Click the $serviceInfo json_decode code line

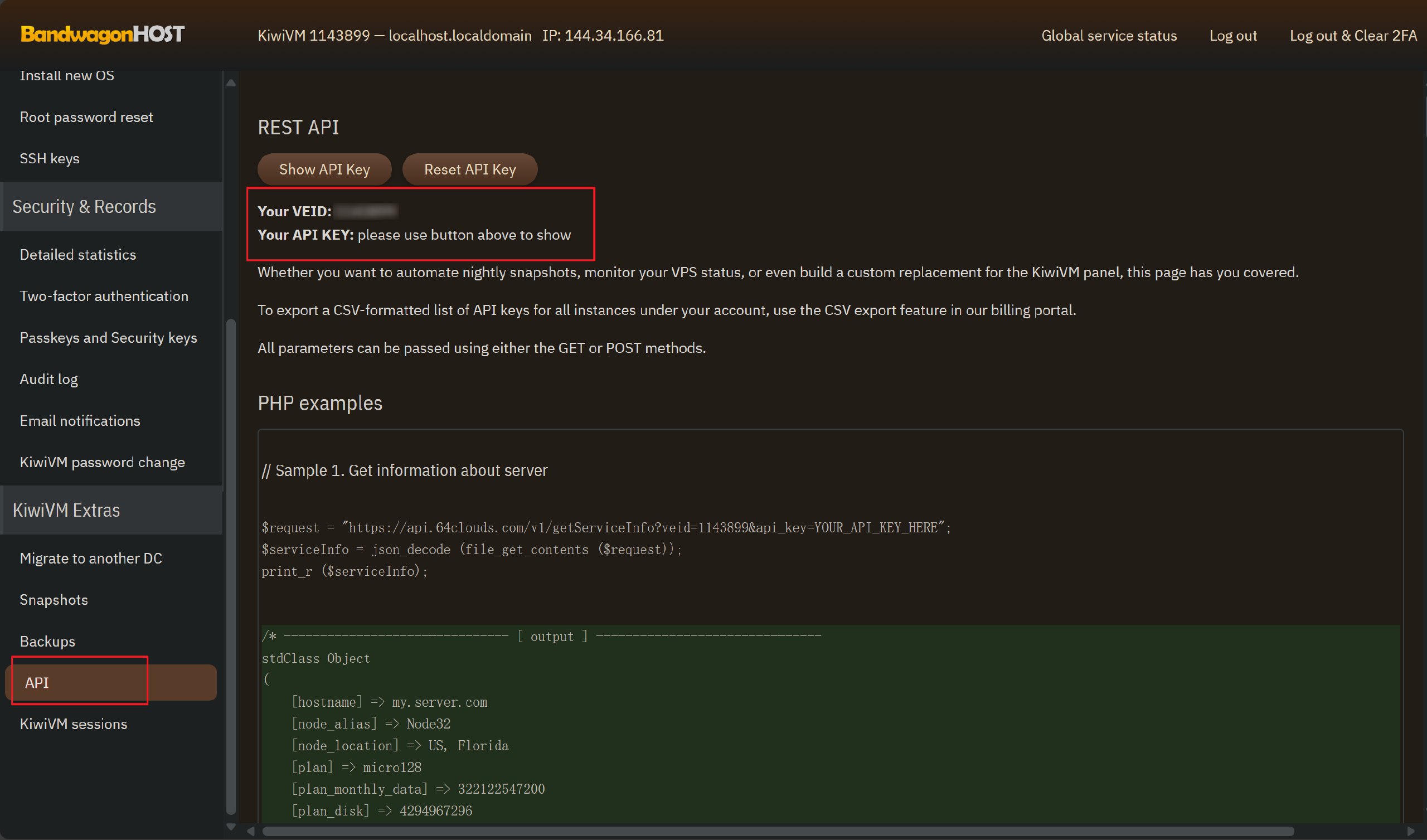(x=472, y=550)
